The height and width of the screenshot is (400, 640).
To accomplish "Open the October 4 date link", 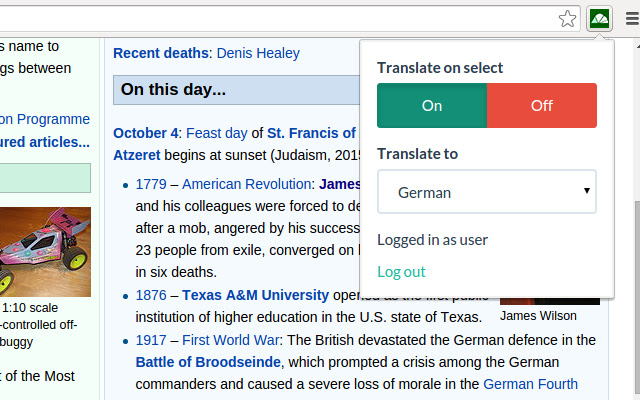I will (x=147, y=133).
